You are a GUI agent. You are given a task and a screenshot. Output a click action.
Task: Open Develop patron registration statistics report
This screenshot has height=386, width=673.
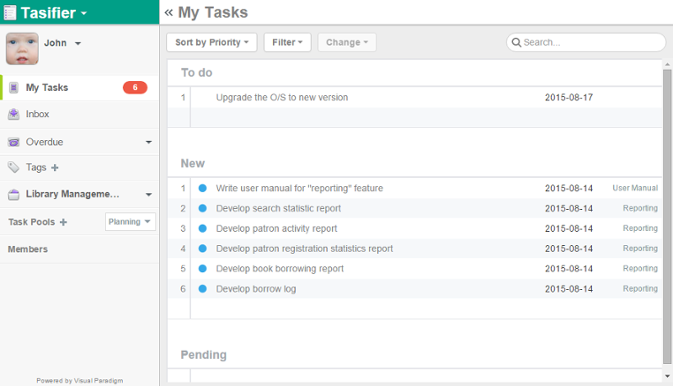[x=304, y=249]
